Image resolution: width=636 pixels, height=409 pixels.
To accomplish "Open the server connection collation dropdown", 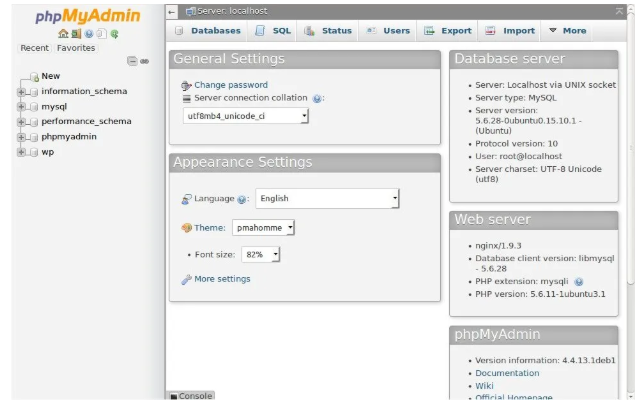I will click(245, 116).
